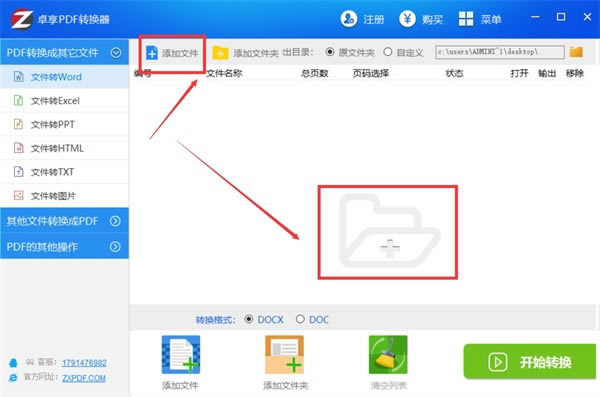The width and height of the screenshot is (600, 397).
Task: Select 文件转HTML in sidebar
Action: [64, 148]
